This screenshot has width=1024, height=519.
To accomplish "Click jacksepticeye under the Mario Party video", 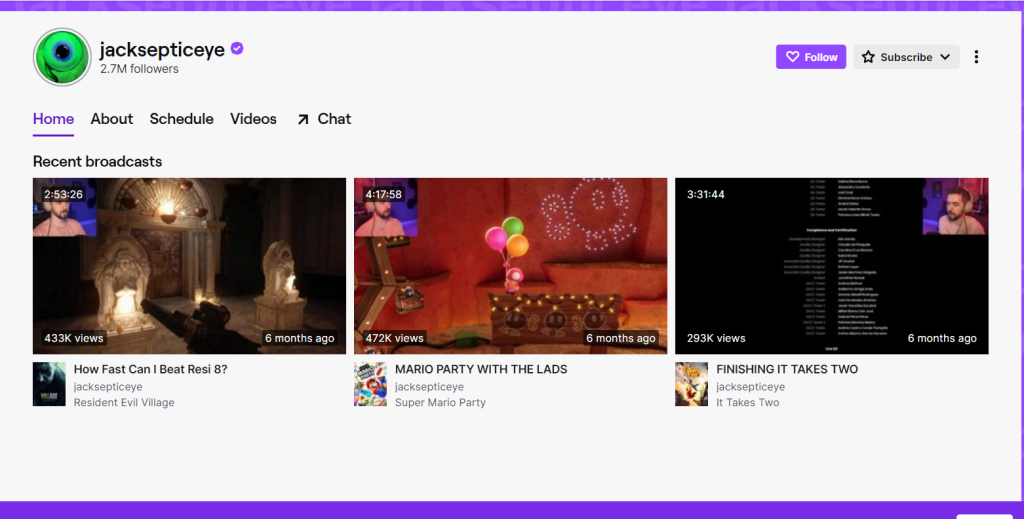I will click(429, 386).
